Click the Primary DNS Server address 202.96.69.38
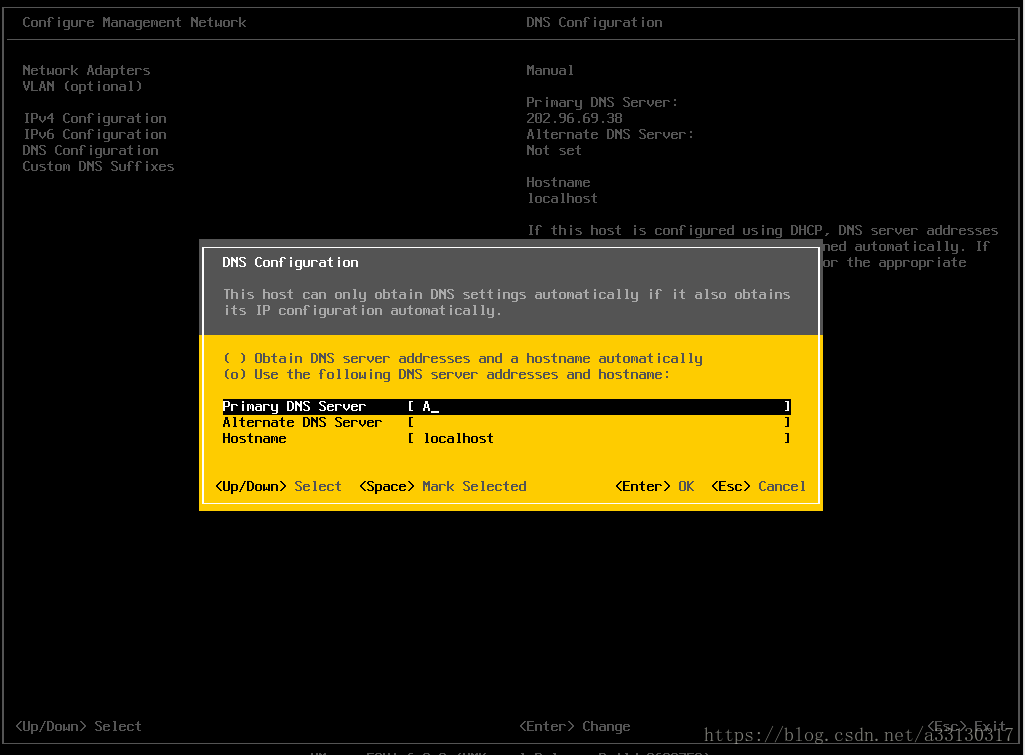The height and width of the screenshot is (755, 1025). [574, 118]
